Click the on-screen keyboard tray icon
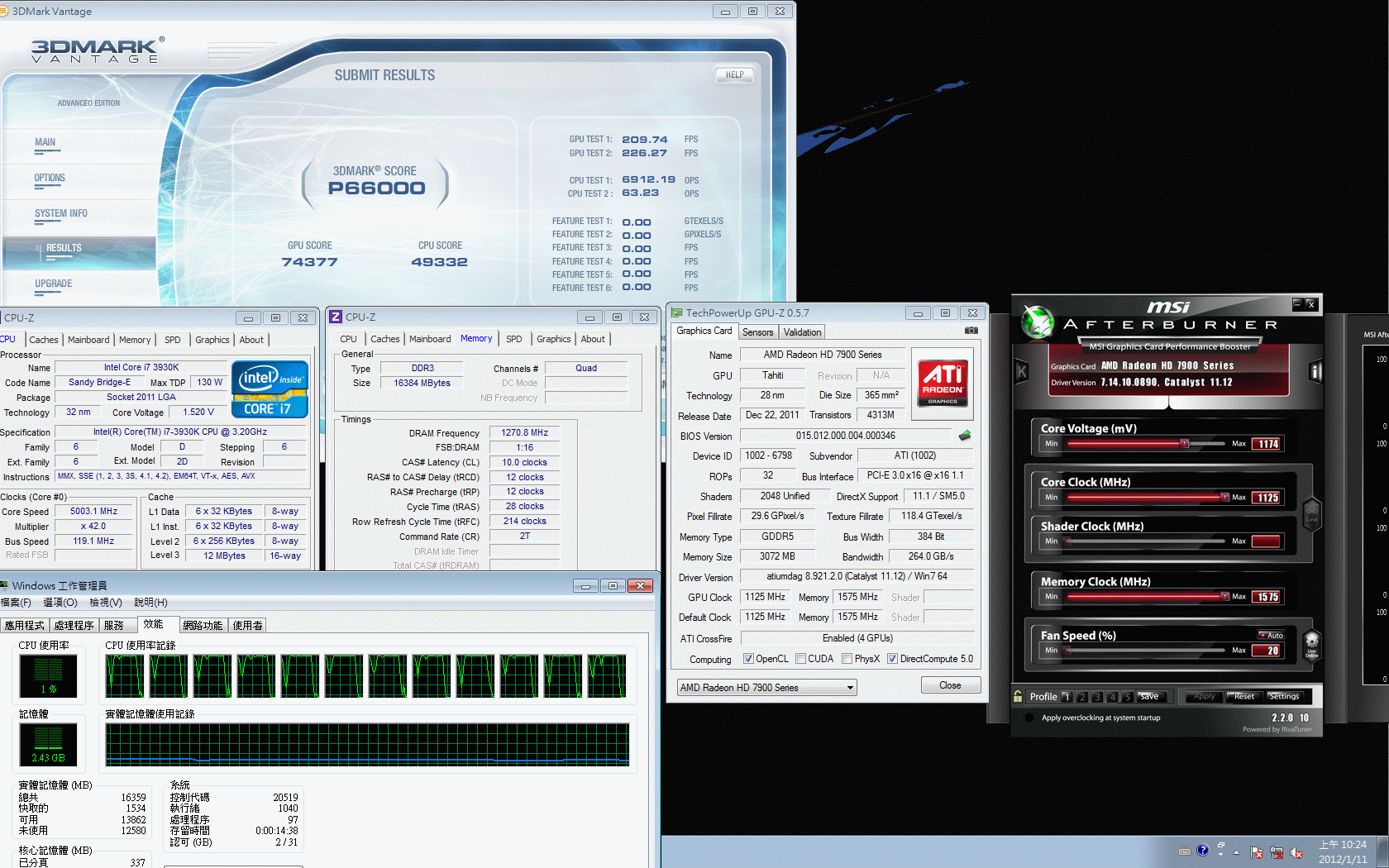The image size is (1389, 868). 1185,851
